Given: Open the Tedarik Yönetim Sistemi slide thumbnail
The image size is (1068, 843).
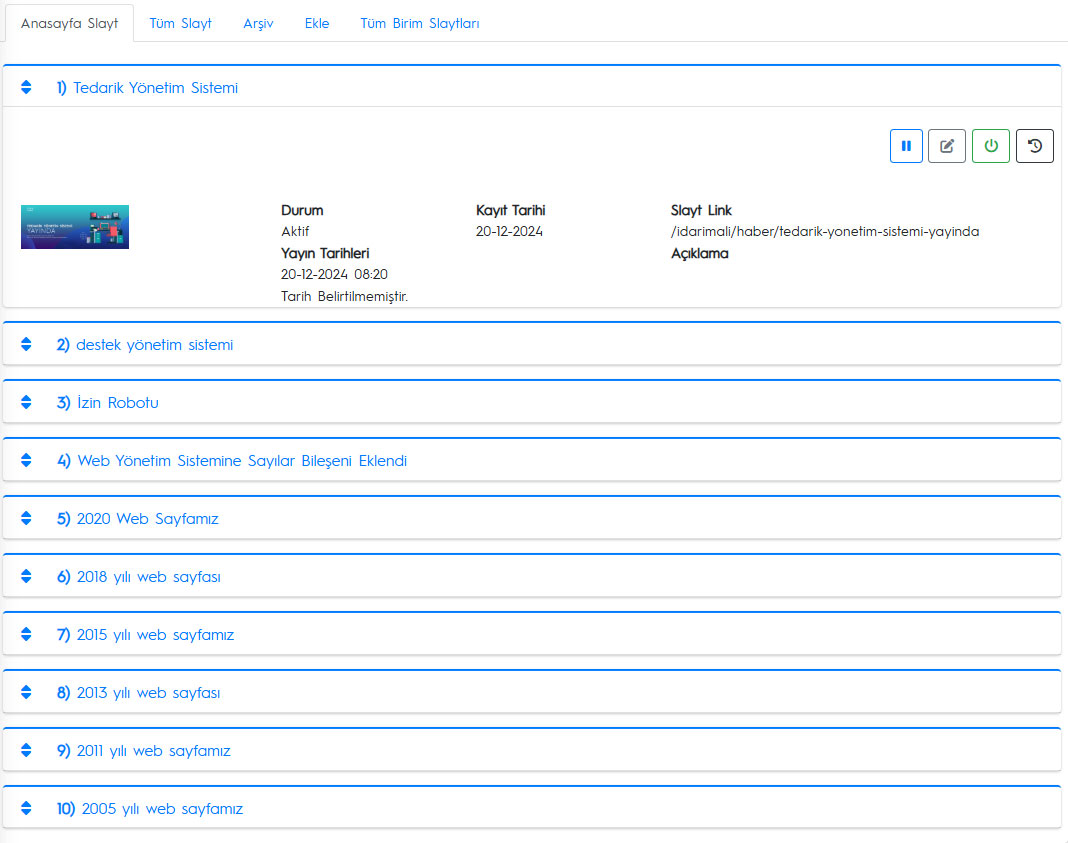Looking at the screenshot, I should (x=75, y=227).
